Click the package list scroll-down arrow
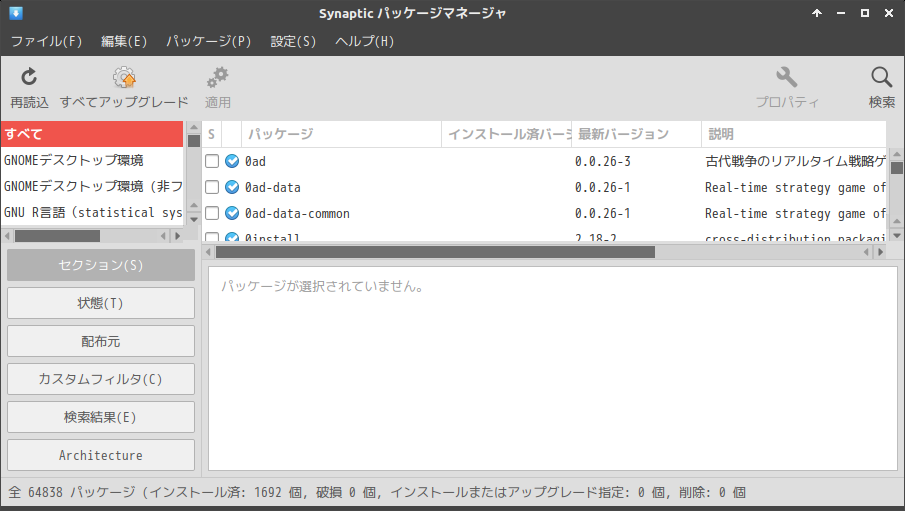The image size is (905, 511). (896, 236)
